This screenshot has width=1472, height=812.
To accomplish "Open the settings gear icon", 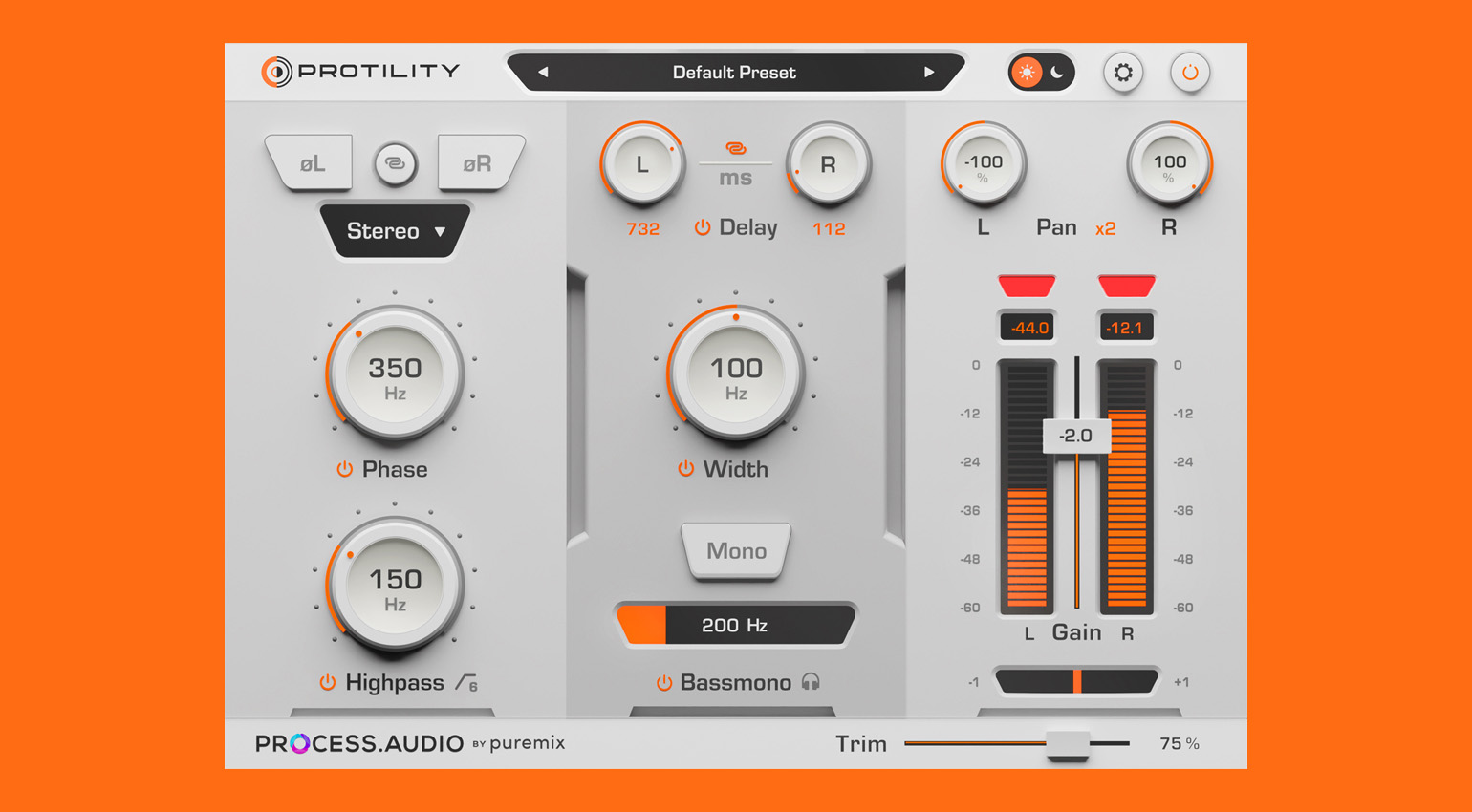I will pyautogui.click(x=1123, y=73).
